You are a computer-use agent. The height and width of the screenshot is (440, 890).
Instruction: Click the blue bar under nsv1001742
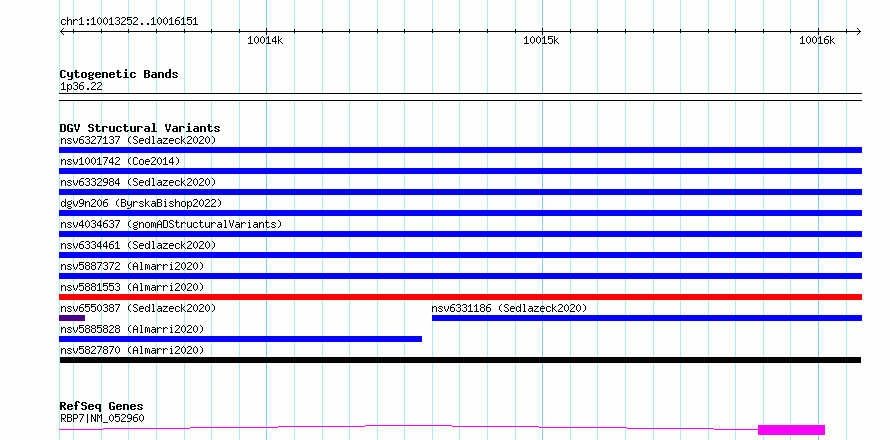pos(460,171)
